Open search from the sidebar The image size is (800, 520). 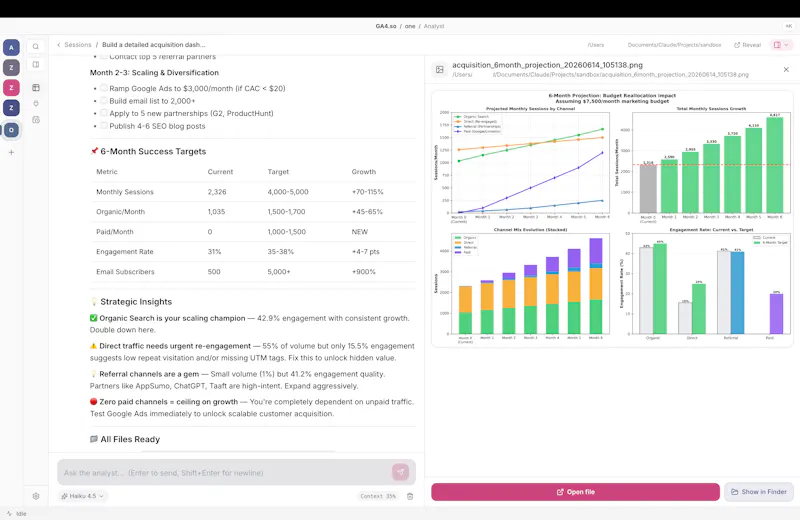(36, 46)
